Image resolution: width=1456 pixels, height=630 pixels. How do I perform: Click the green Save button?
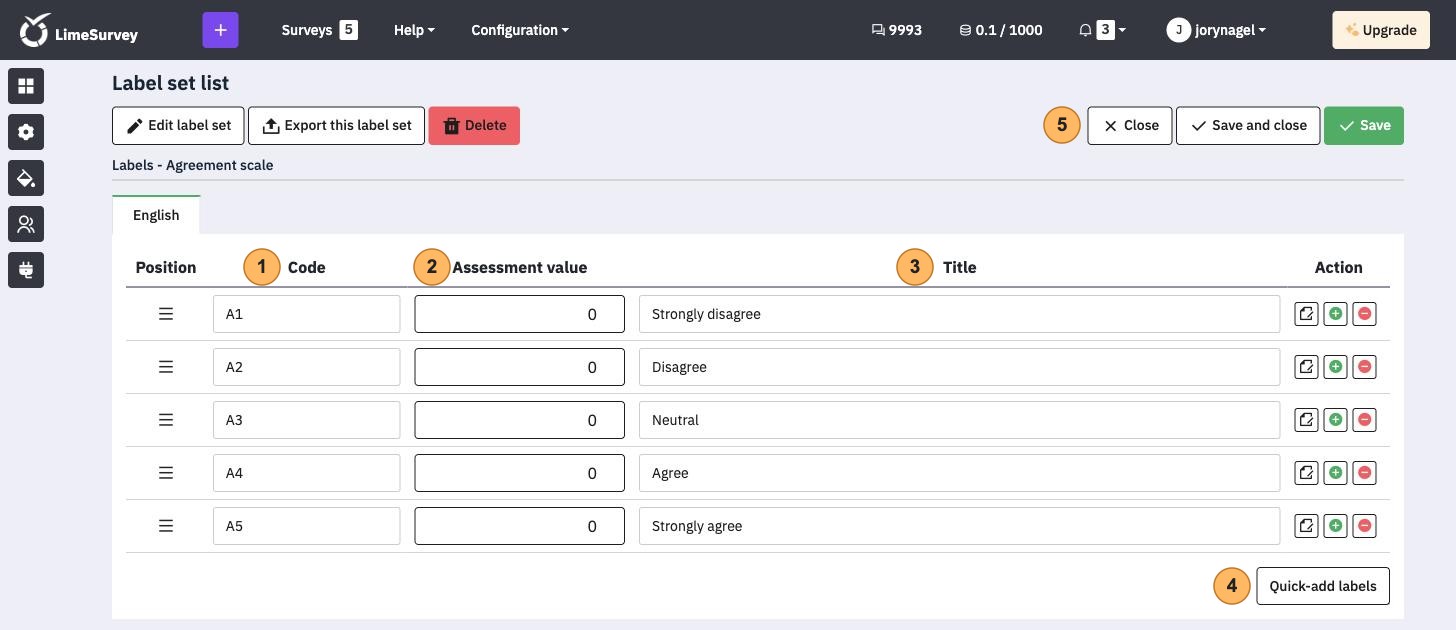[x=1364, y=125]
